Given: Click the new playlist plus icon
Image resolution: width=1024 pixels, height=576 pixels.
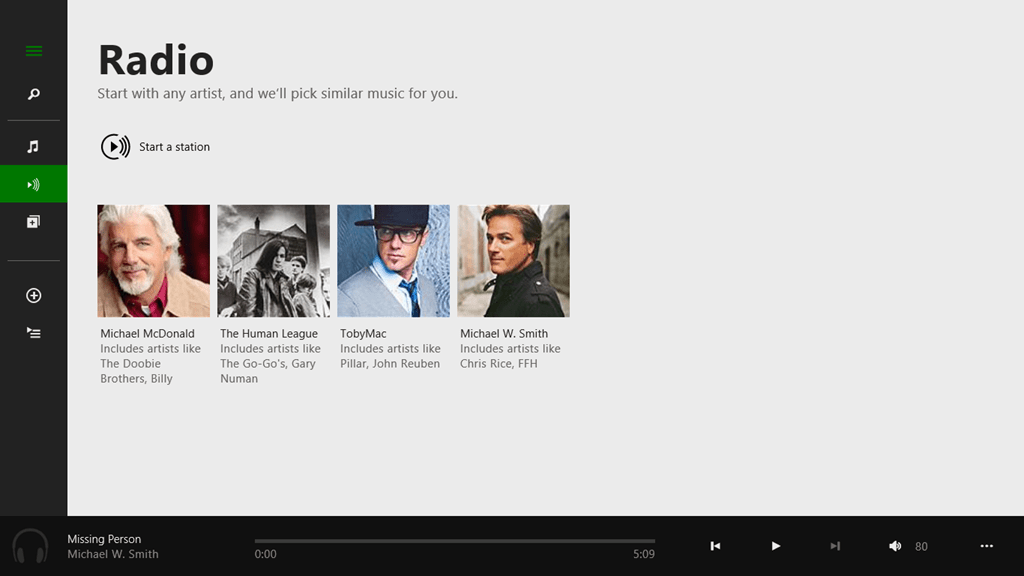Looking at the screenshot, I should [33, 295].
